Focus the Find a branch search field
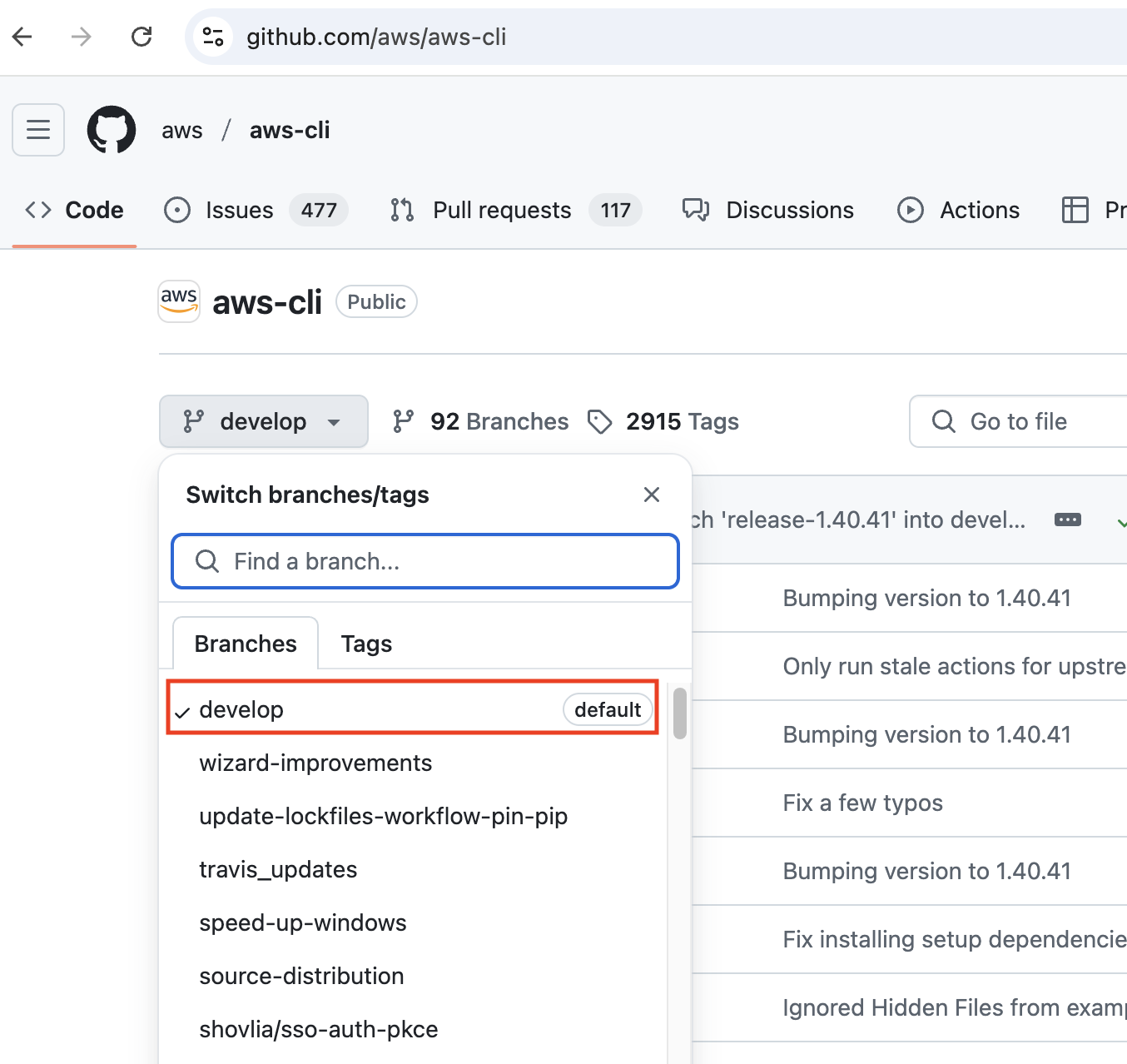Viewport: 1127px width, 1064px height. 425,561
